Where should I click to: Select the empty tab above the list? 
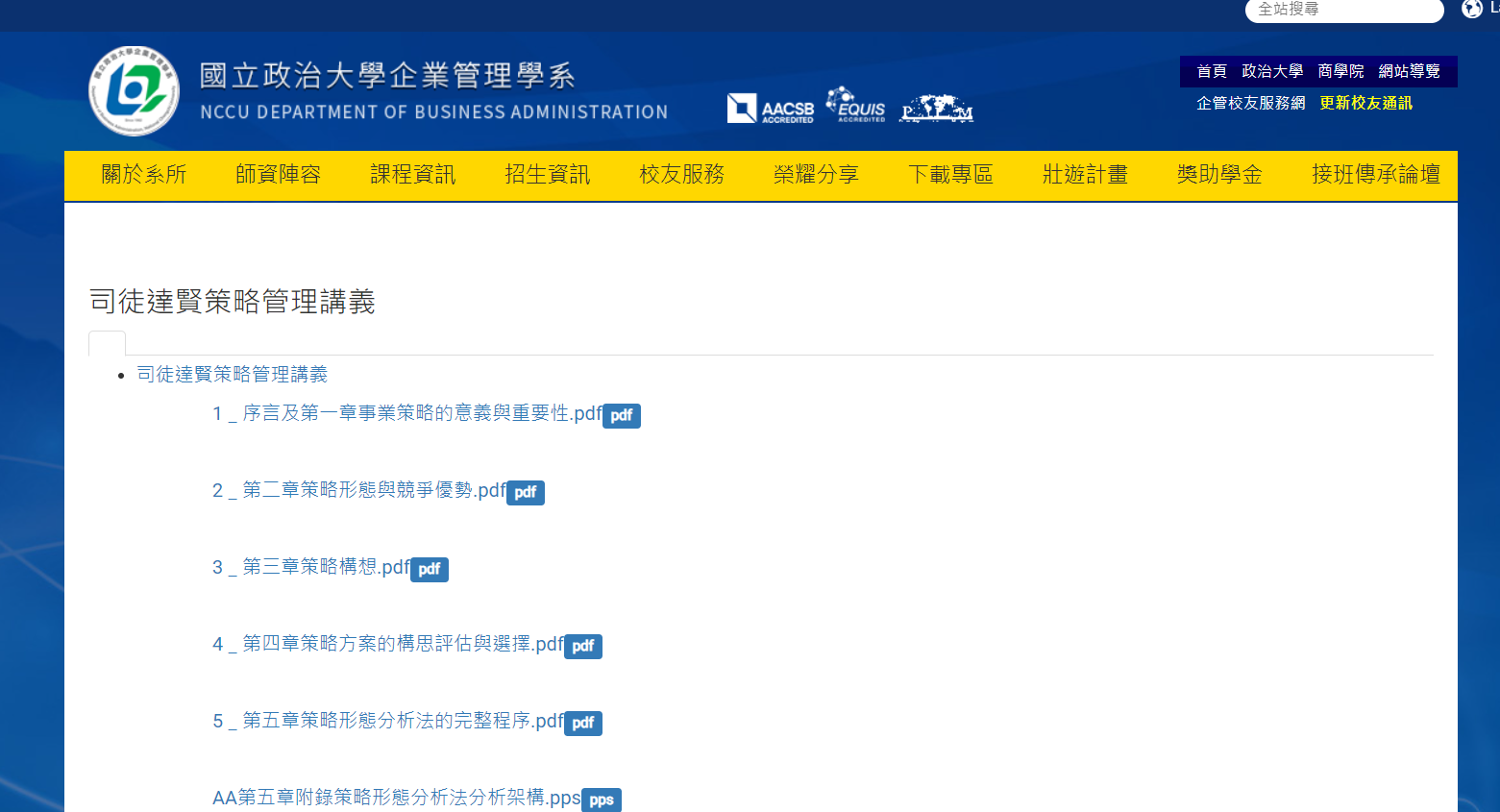(107, 343)
